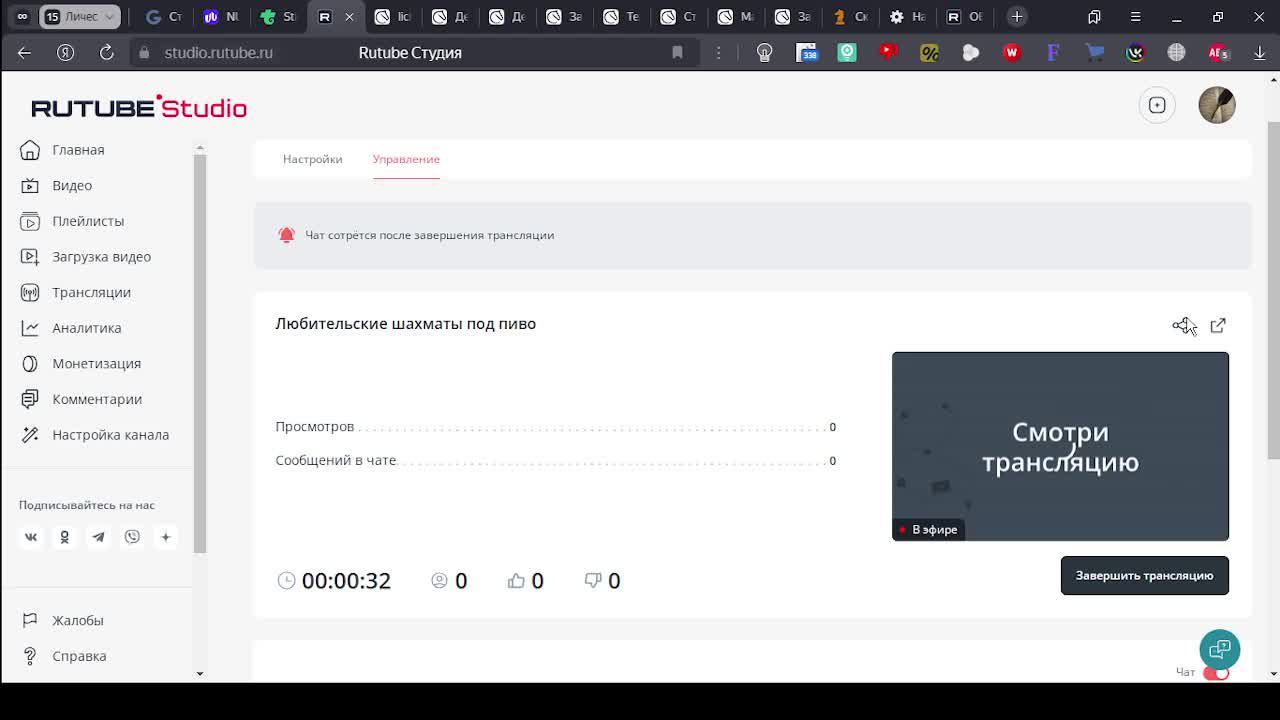Click the Просмотров statistic row
The width and height of the screenshot is (1280, 720).
[555, 427]
